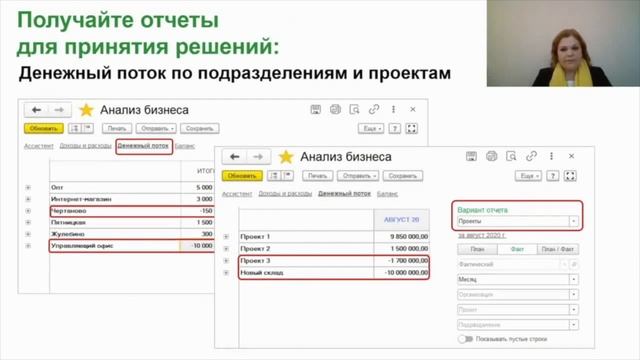Click Печать button in rear window
This screenshot has height=360, width=640.
[117, 129]
